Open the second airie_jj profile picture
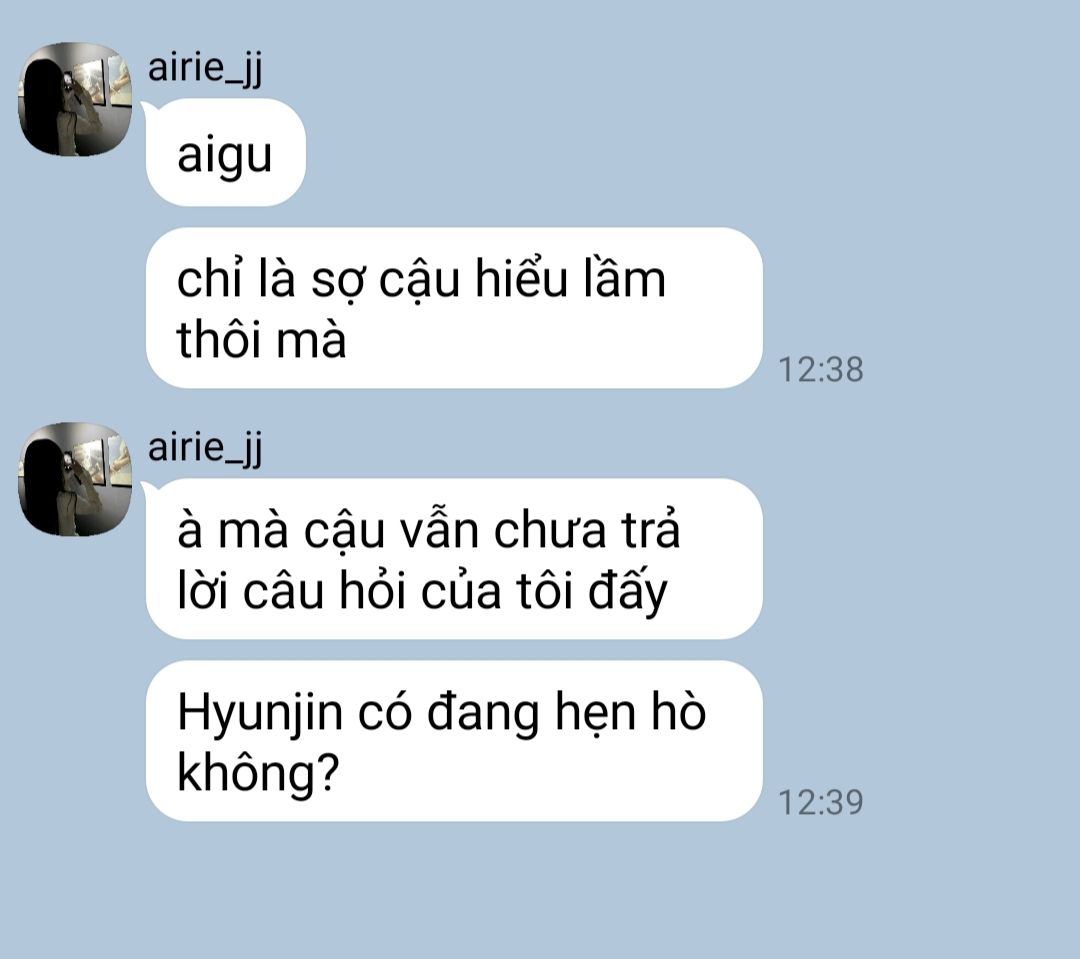Viewport: 1080px width, 959px height. [74, 480]
